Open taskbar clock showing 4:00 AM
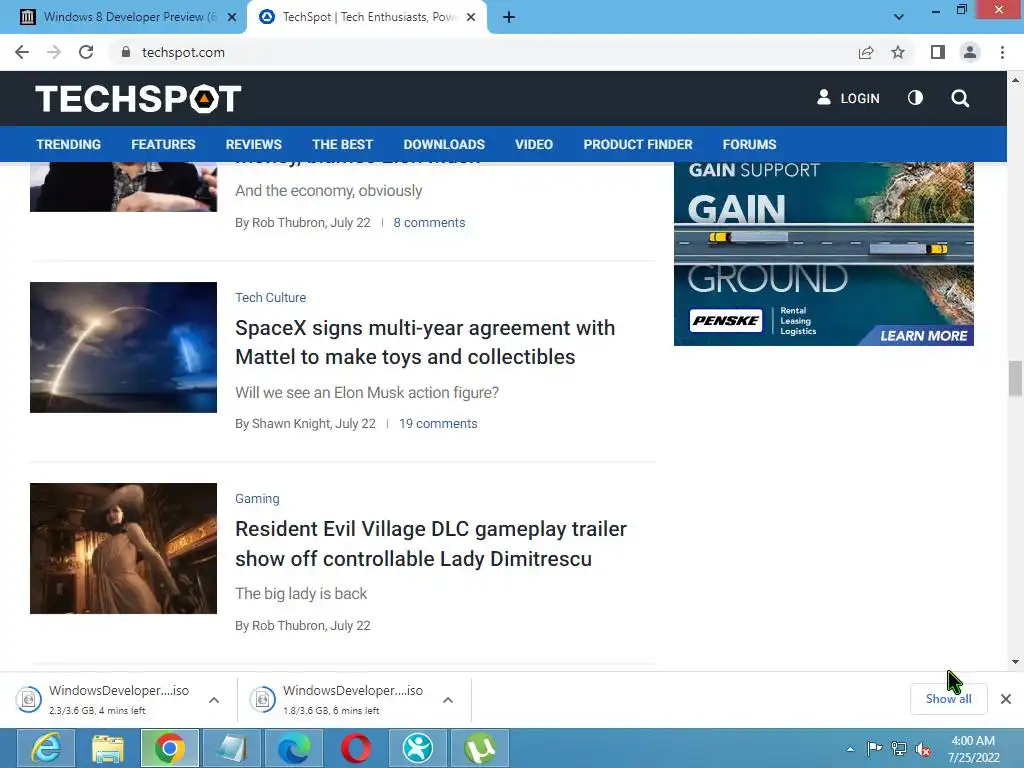 (973, 749)
